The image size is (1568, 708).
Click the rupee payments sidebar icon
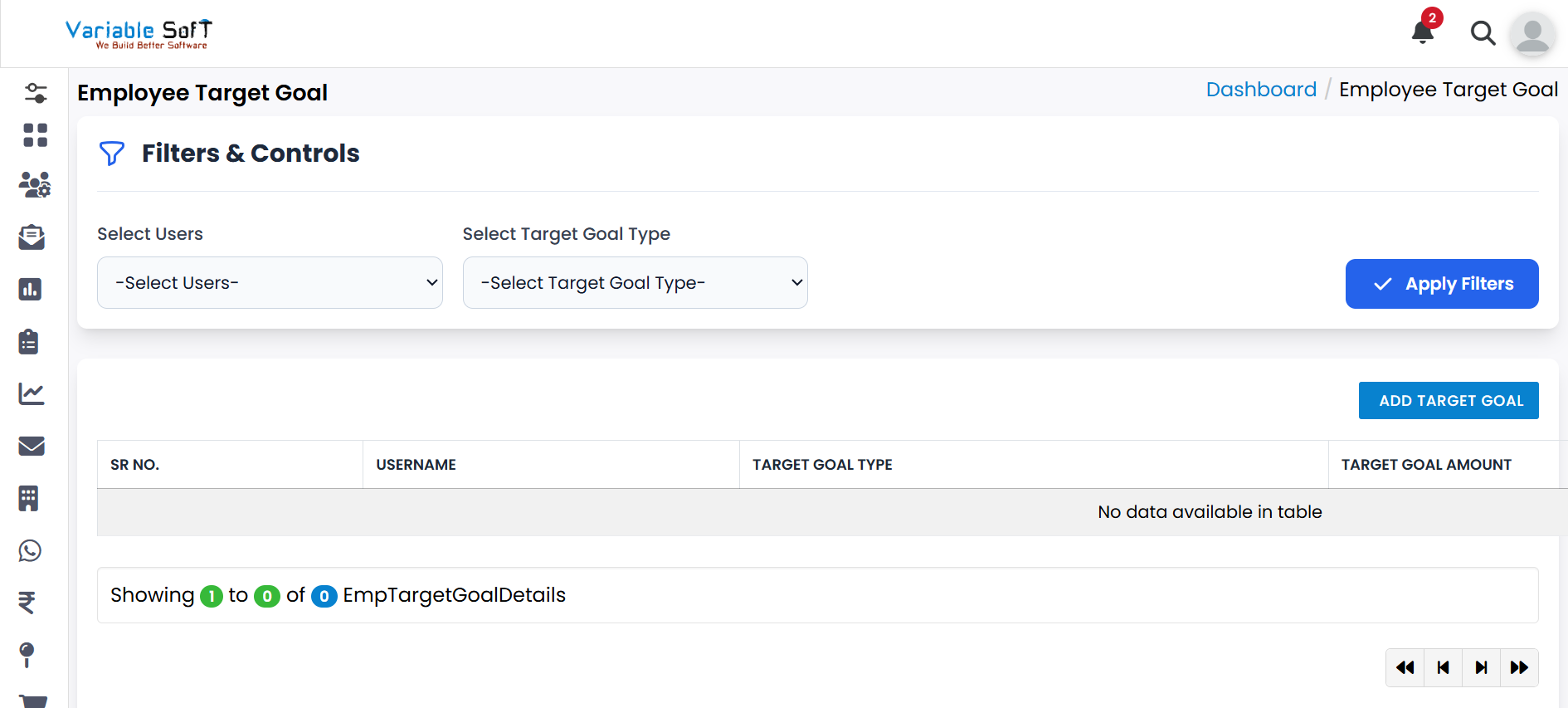pyautogui.click(x=27, y=602)
